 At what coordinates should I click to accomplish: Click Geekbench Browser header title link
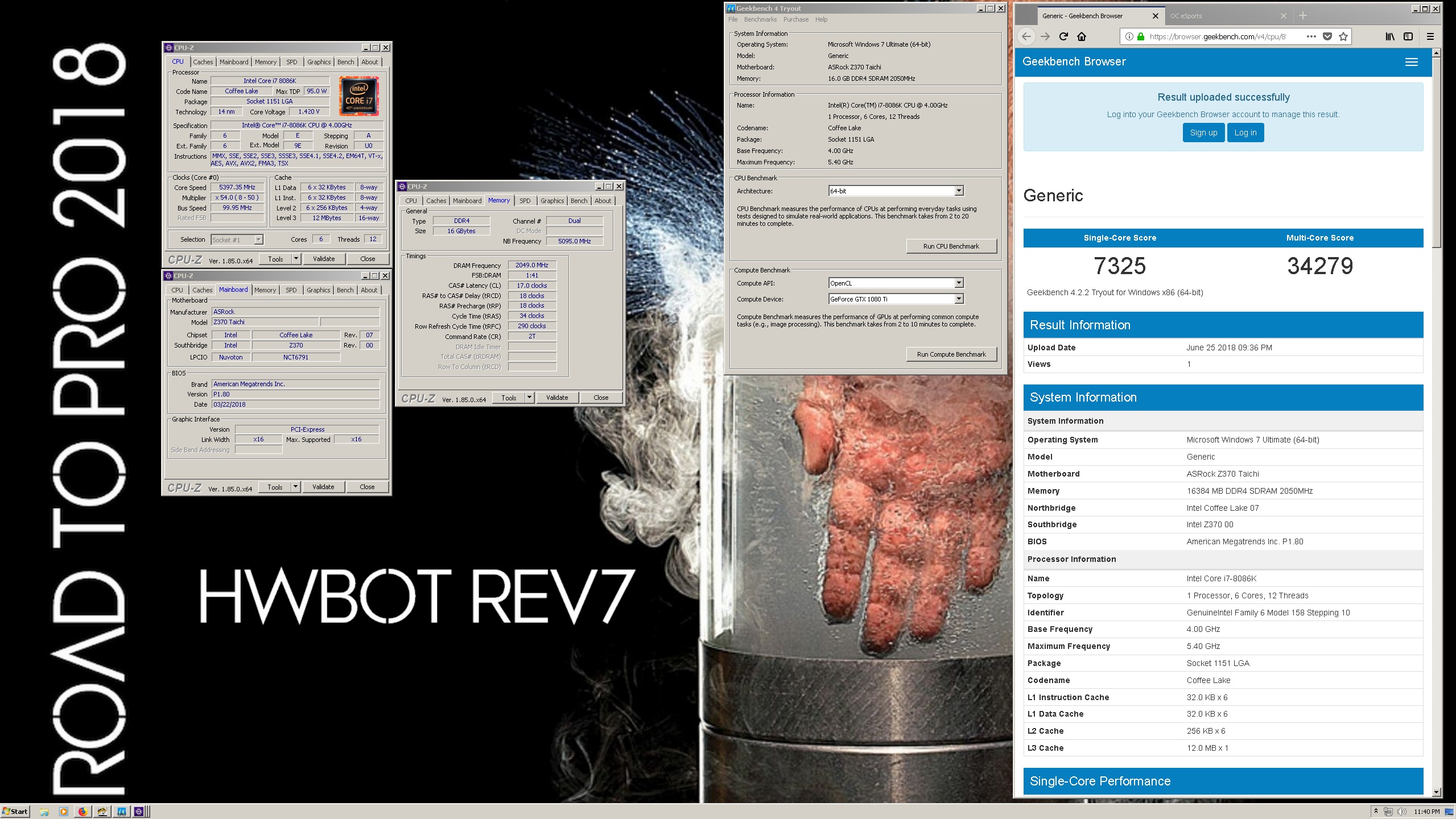pos(1074,61)
